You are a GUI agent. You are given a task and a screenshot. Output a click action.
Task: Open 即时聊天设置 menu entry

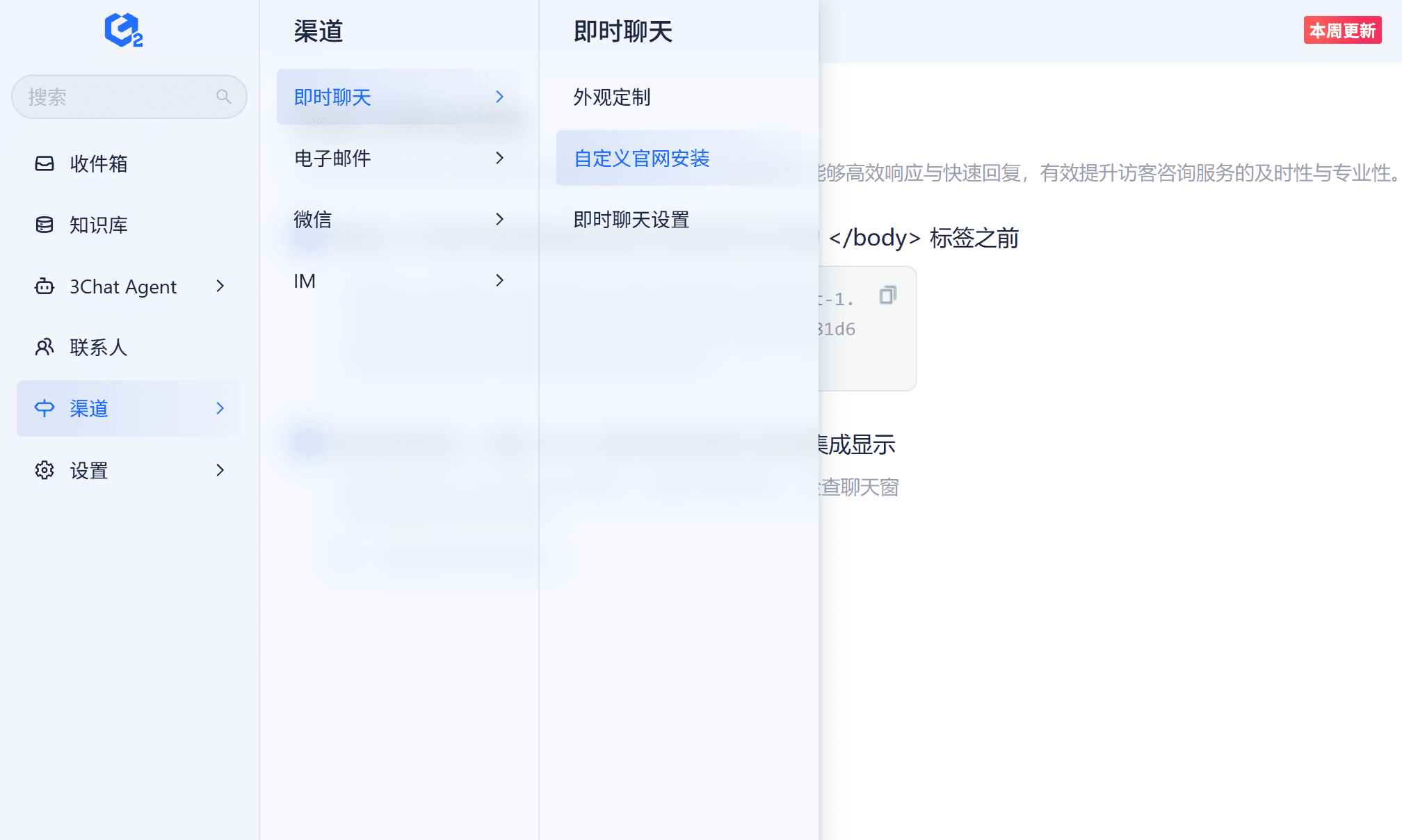coord(631,219)
